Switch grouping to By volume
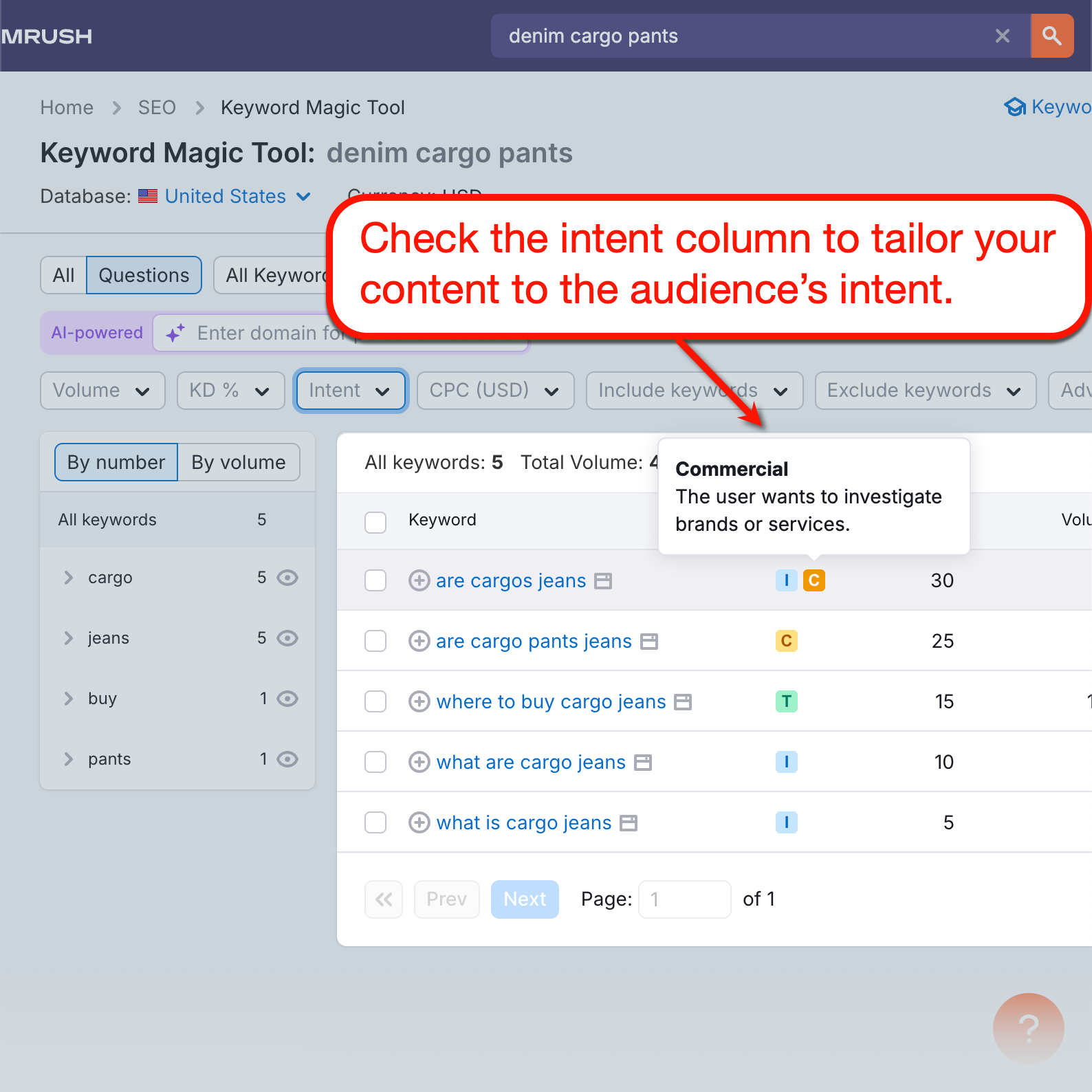 tap(239, 462)
